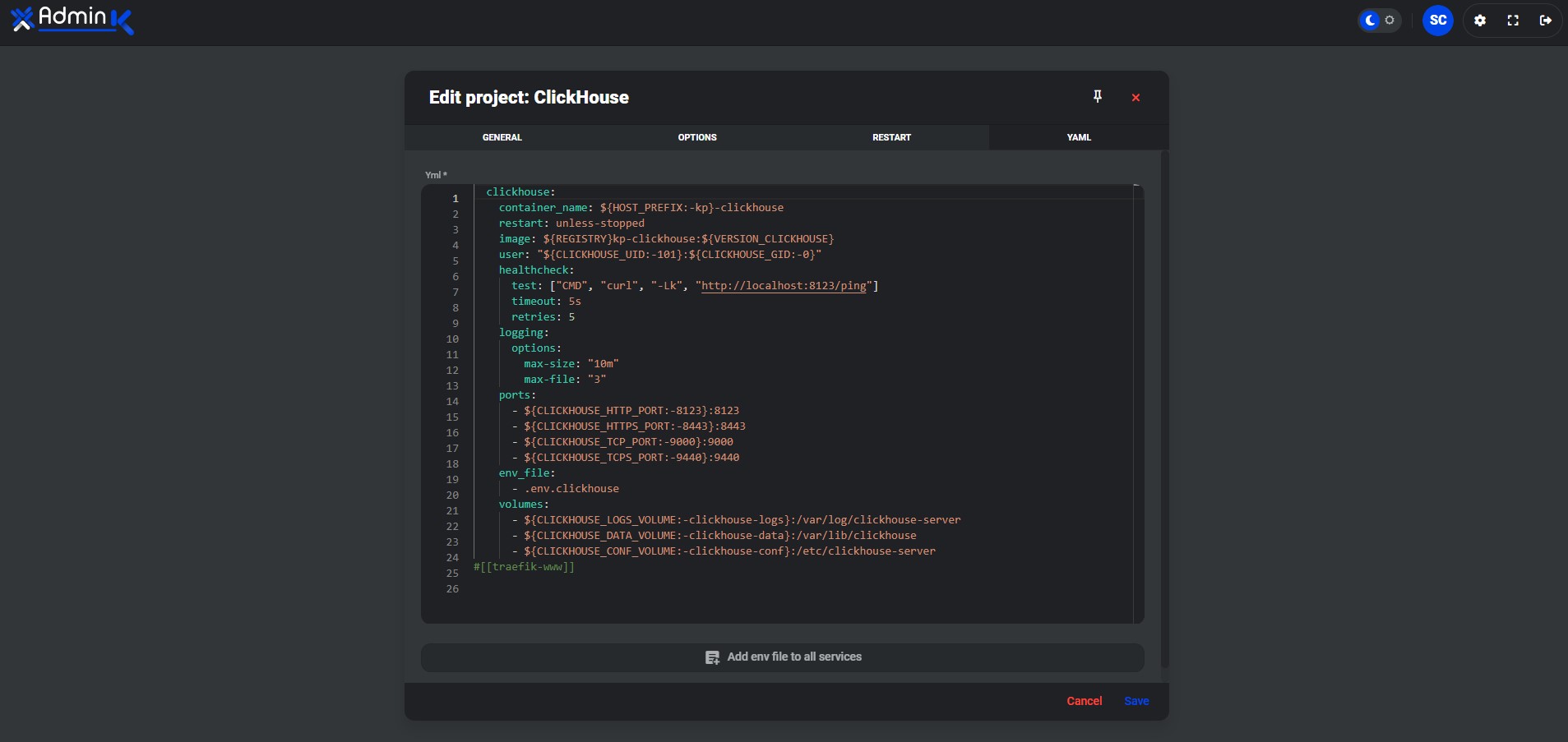Click the max-file "3" line

click(565, 380)
